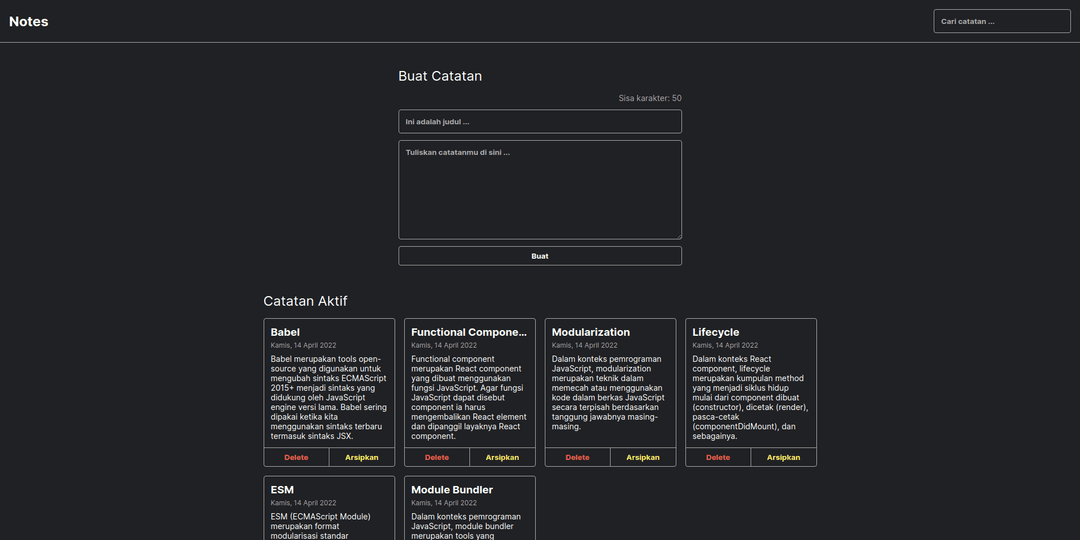
Task: Click the Module Bundler description text
Action: (466, 526)
